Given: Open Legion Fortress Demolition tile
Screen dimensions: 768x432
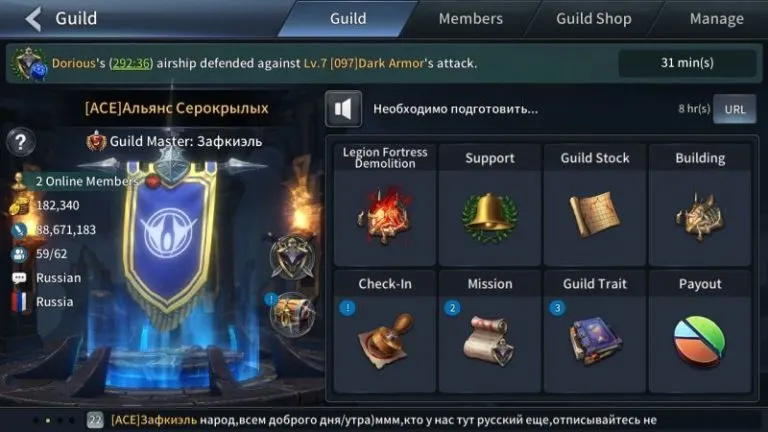Looking at the screenshot, I should pyautogui.click(x=385, y=205).
